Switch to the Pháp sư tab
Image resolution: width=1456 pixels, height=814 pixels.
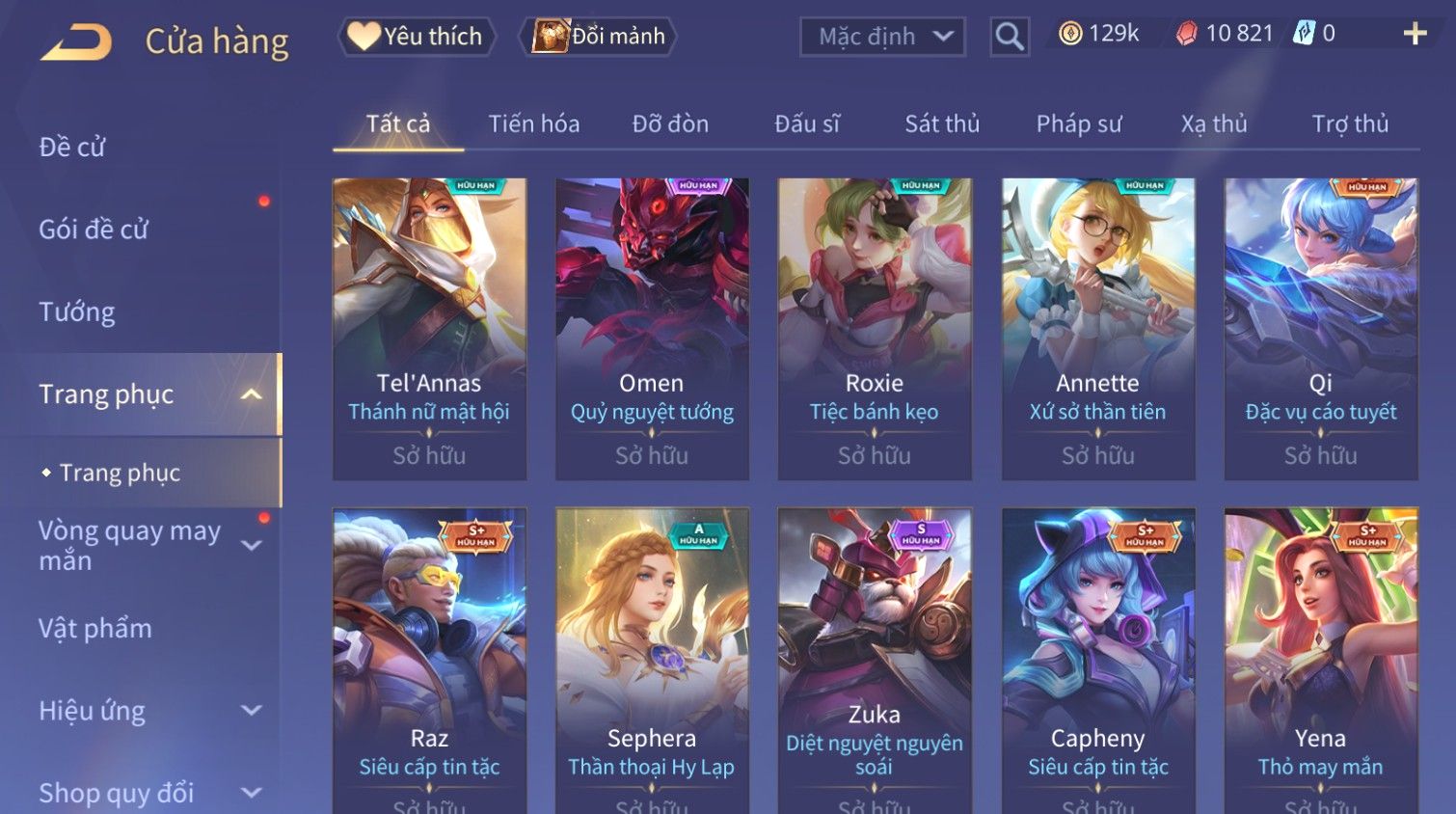point(1079,123)
